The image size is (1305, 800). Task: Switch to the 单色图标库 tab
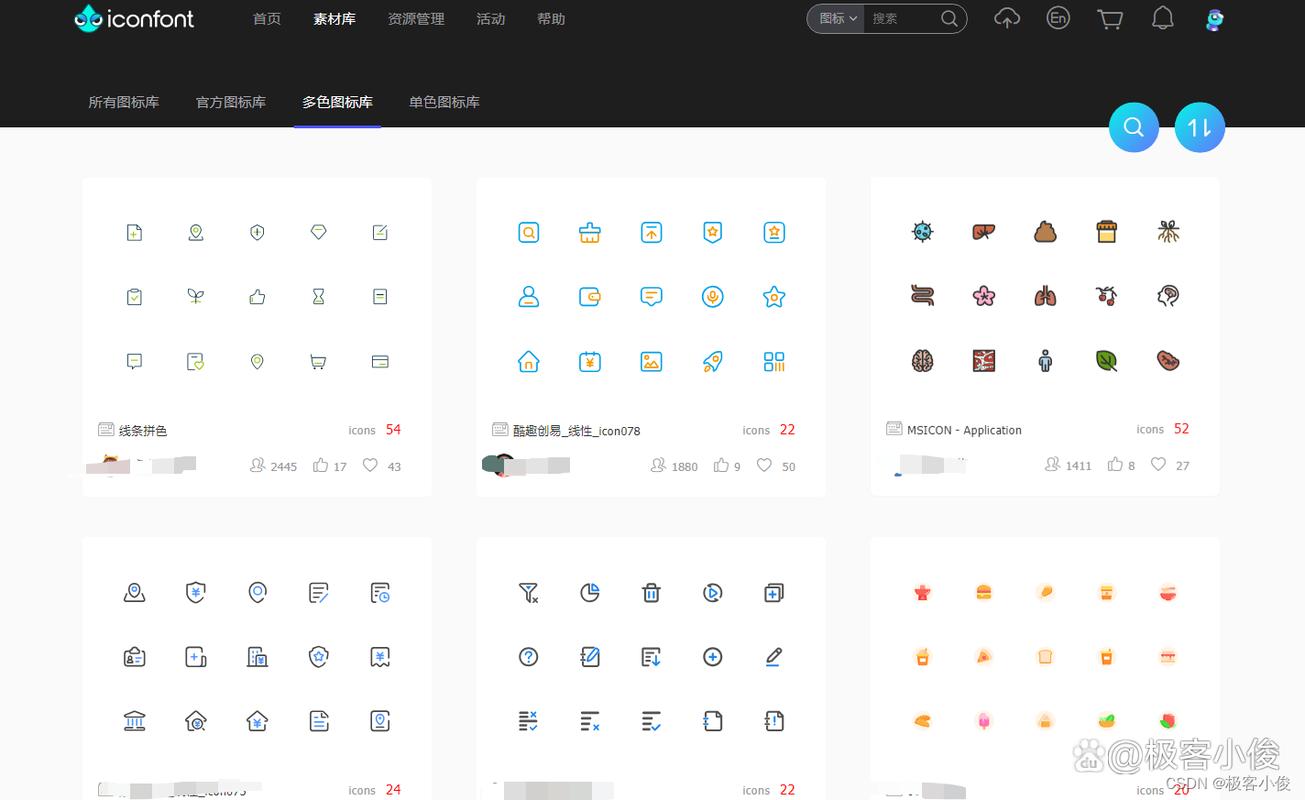pos(443,102)
